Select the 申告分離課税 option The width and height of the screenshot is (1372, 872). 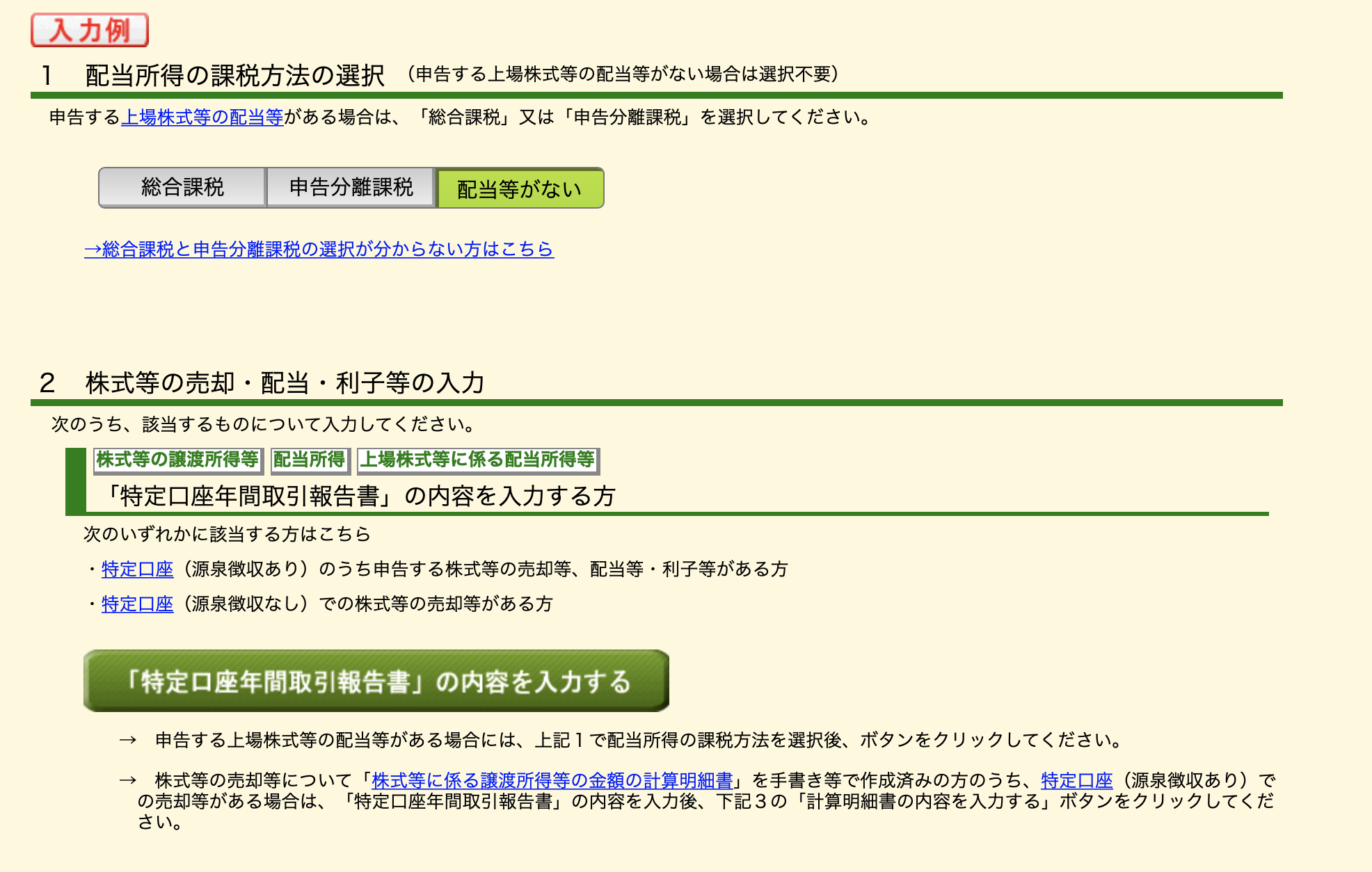[x=351, y=187]
